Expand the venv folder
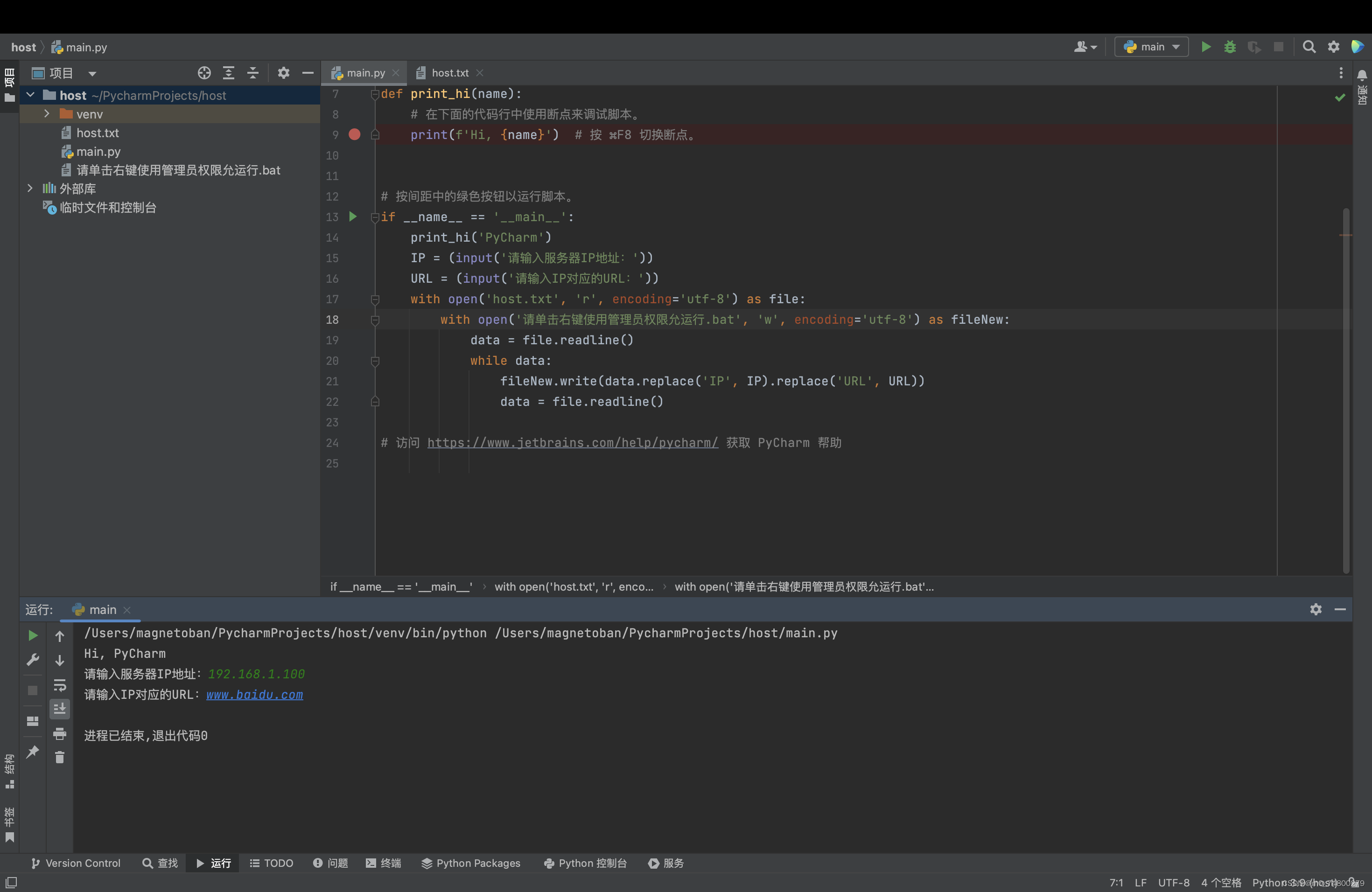 coord(47,114)
